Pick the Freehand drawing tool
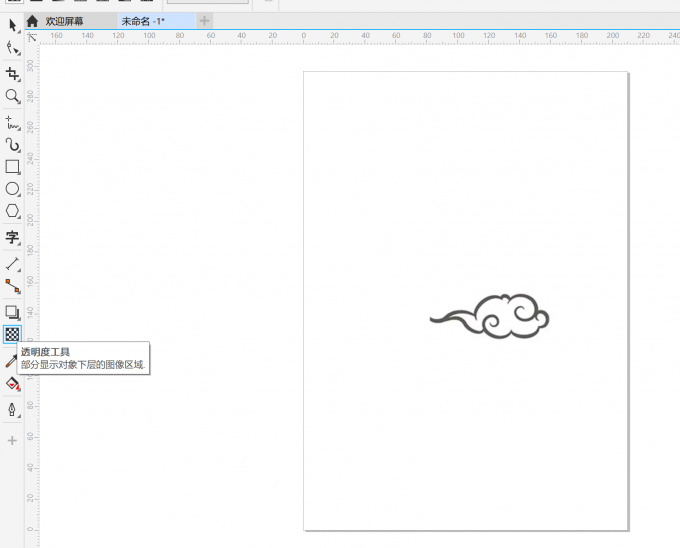680x548 pixels. pyautogui.click(x=12, y=123)
